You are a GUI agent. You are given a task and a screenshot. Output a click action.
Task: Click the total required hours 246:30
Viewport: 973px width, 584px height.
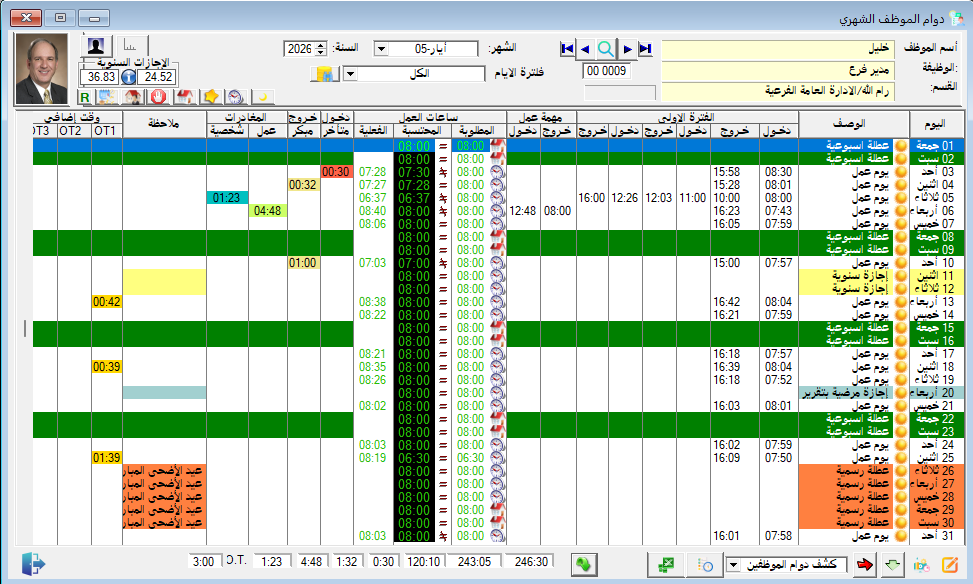tap(531, 562)
